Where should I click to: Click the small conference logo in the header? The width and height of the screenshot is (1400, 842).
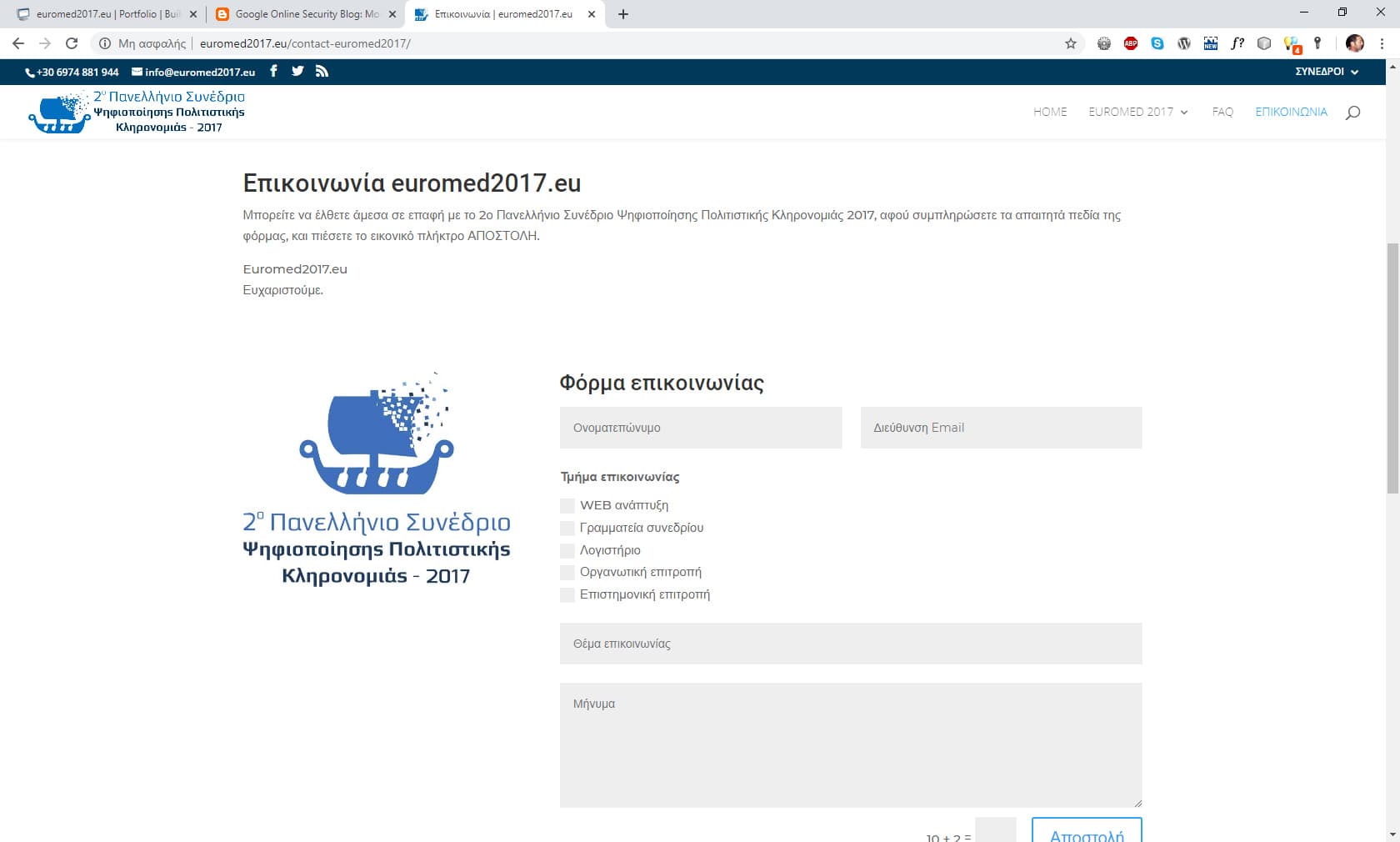137,112
